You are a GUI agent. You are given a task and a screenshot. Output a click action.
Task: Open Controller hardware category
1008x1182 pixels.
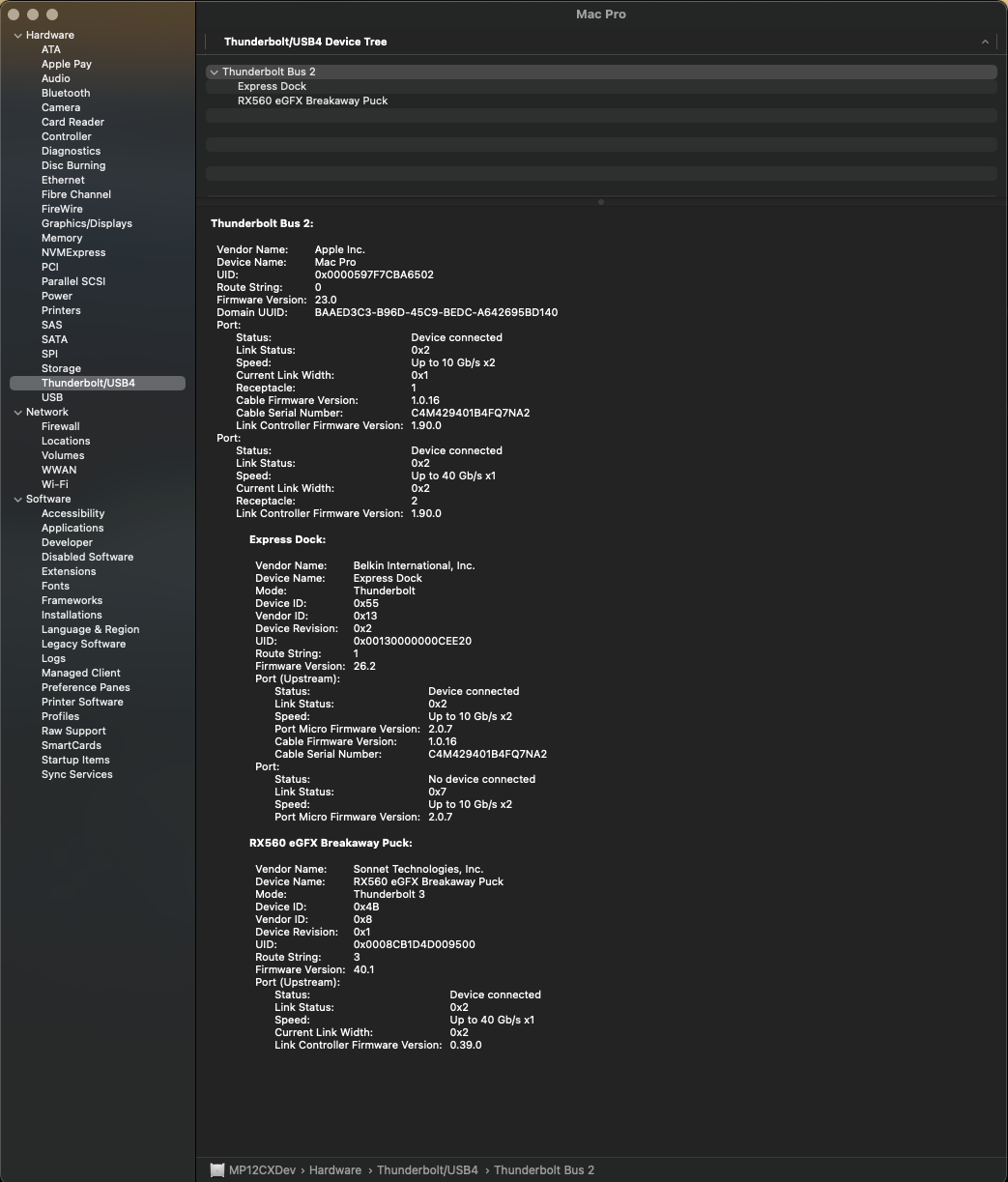67,136
